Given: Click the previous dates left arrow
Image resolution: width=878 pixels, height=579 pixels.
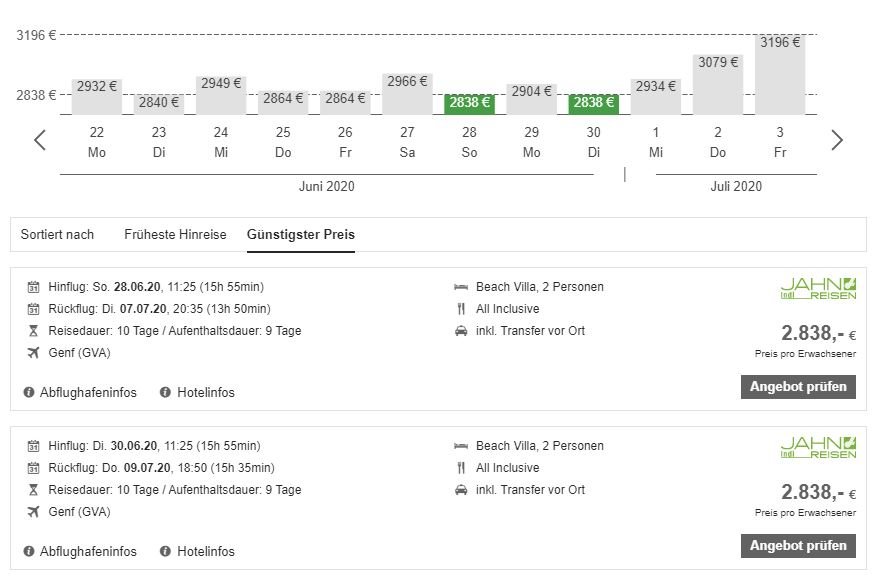Looking at the screenshot, I should click(40, 140).
